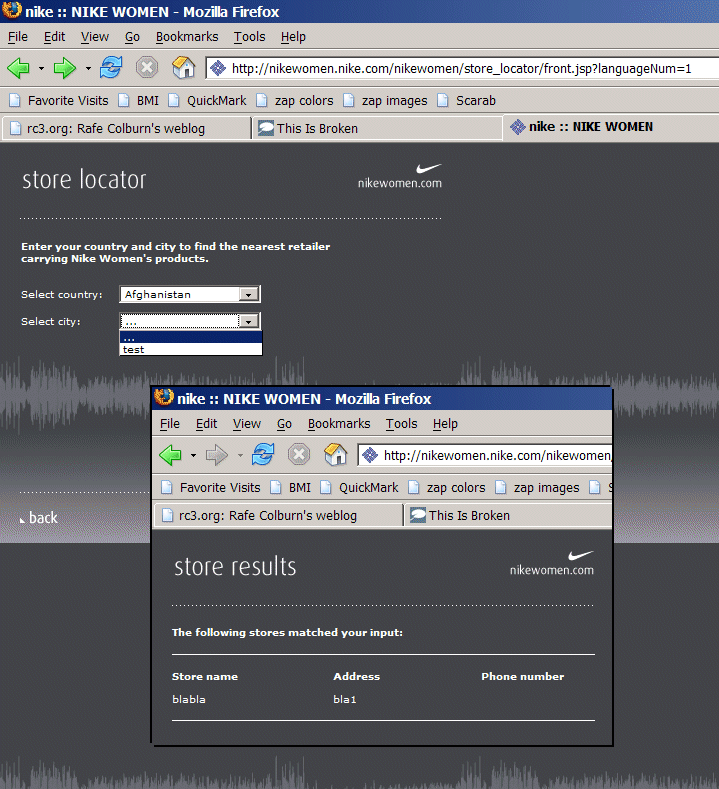Click the back link on store locator
This screenshot has width=719, height=789.
pos(39,518)
